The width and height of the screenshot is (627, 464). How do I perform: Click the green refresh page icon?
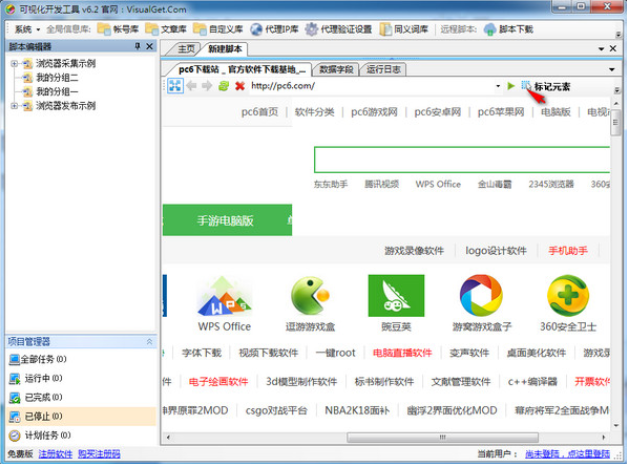(224, 86)
